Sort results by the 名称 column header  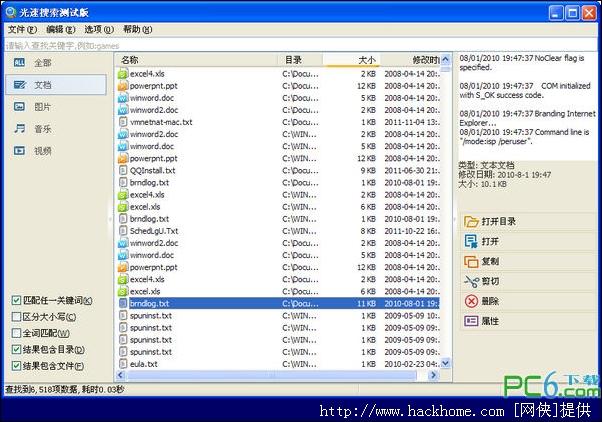(x=196, y=60)
